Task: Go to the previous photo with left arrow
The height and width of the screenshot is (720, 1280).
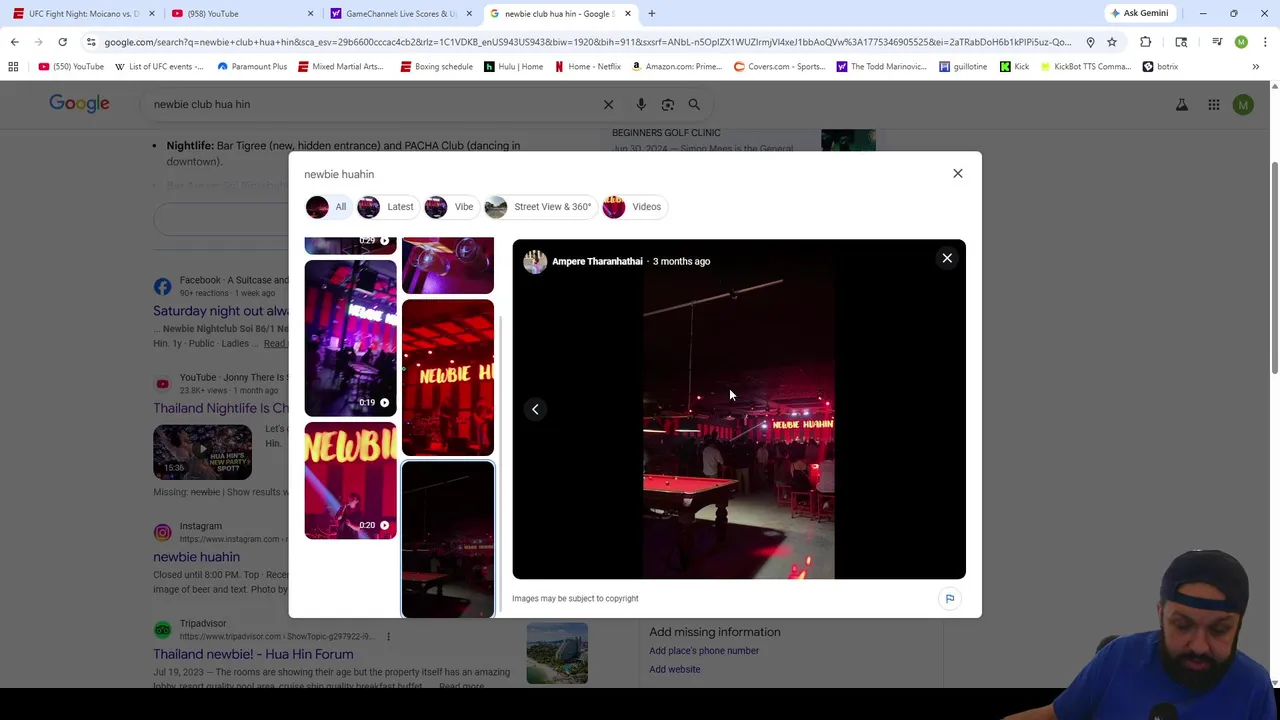Action: [x=535, y=409]
